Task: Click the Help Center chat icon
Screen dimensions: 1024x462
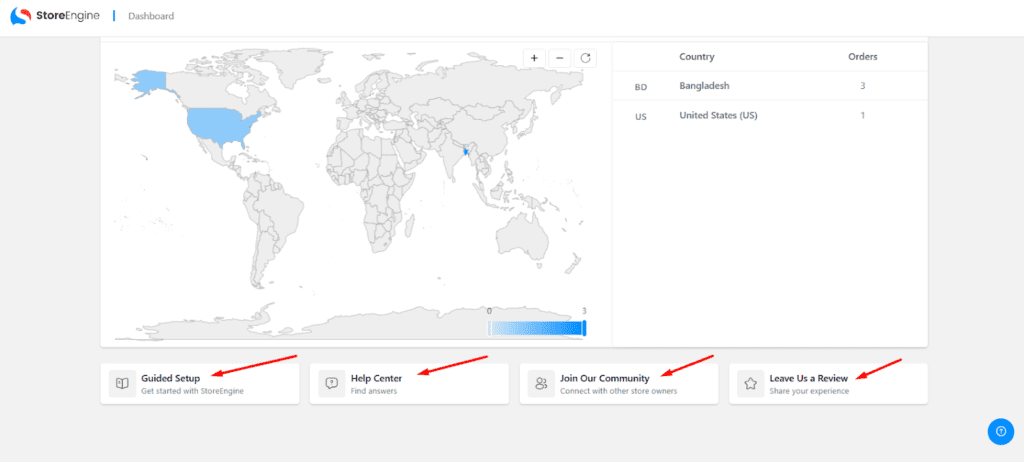Action: 332,384
